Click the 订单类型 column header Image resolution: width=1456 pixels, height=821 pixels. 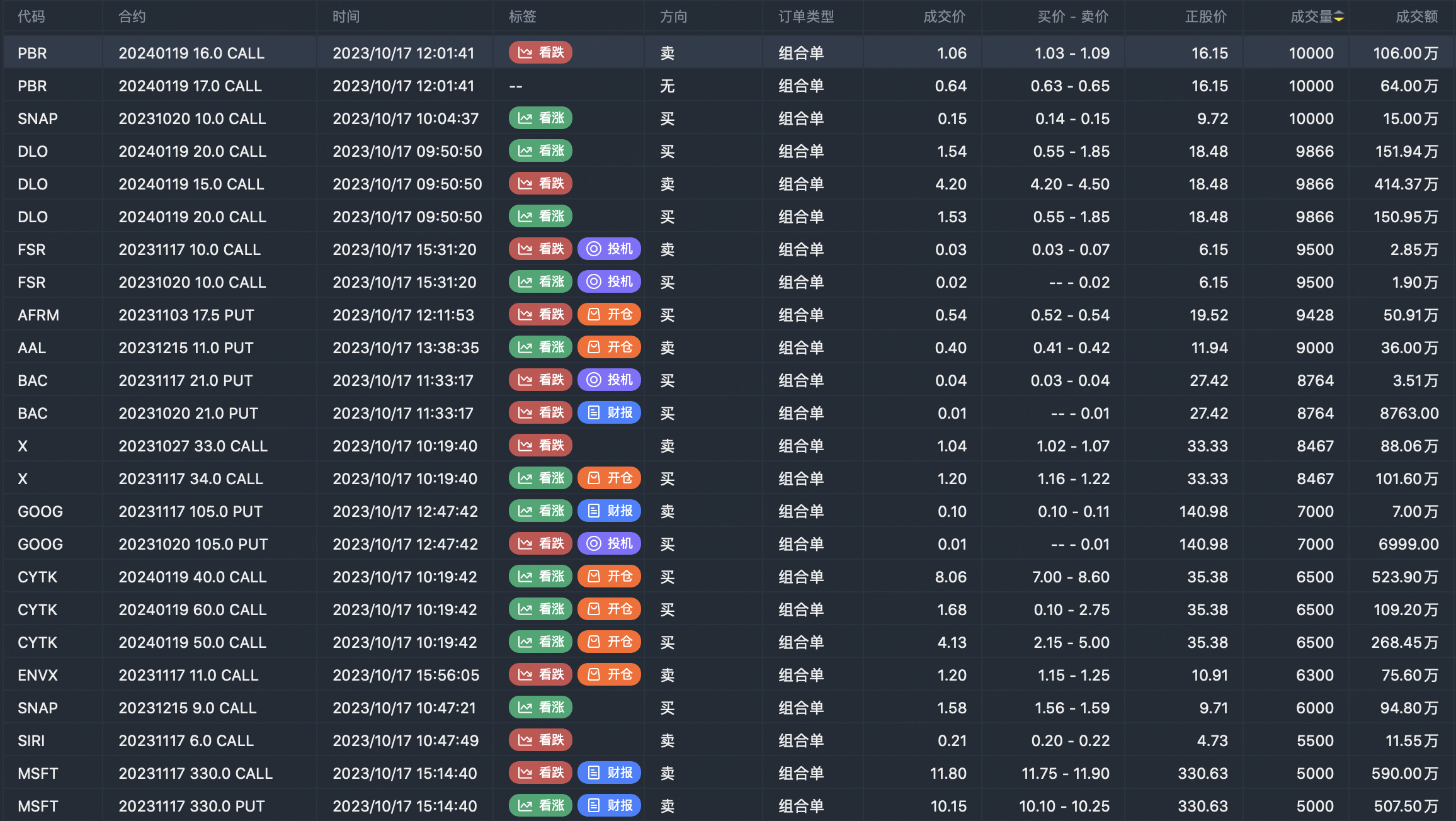806,16
